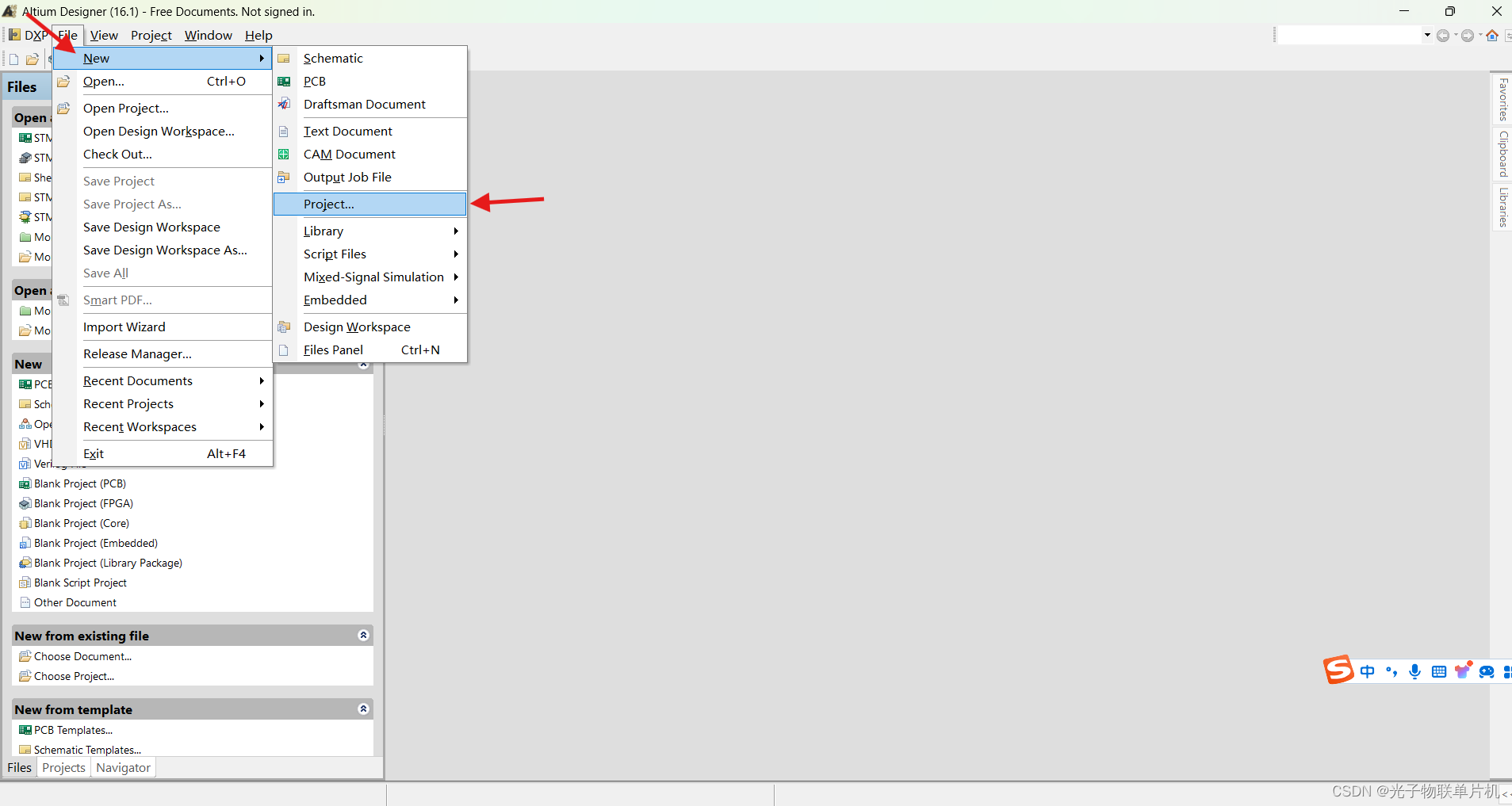Screen dimensions: 1512x806
Task: Click the Files Panel page icon
Action: (x=284, y=350)
